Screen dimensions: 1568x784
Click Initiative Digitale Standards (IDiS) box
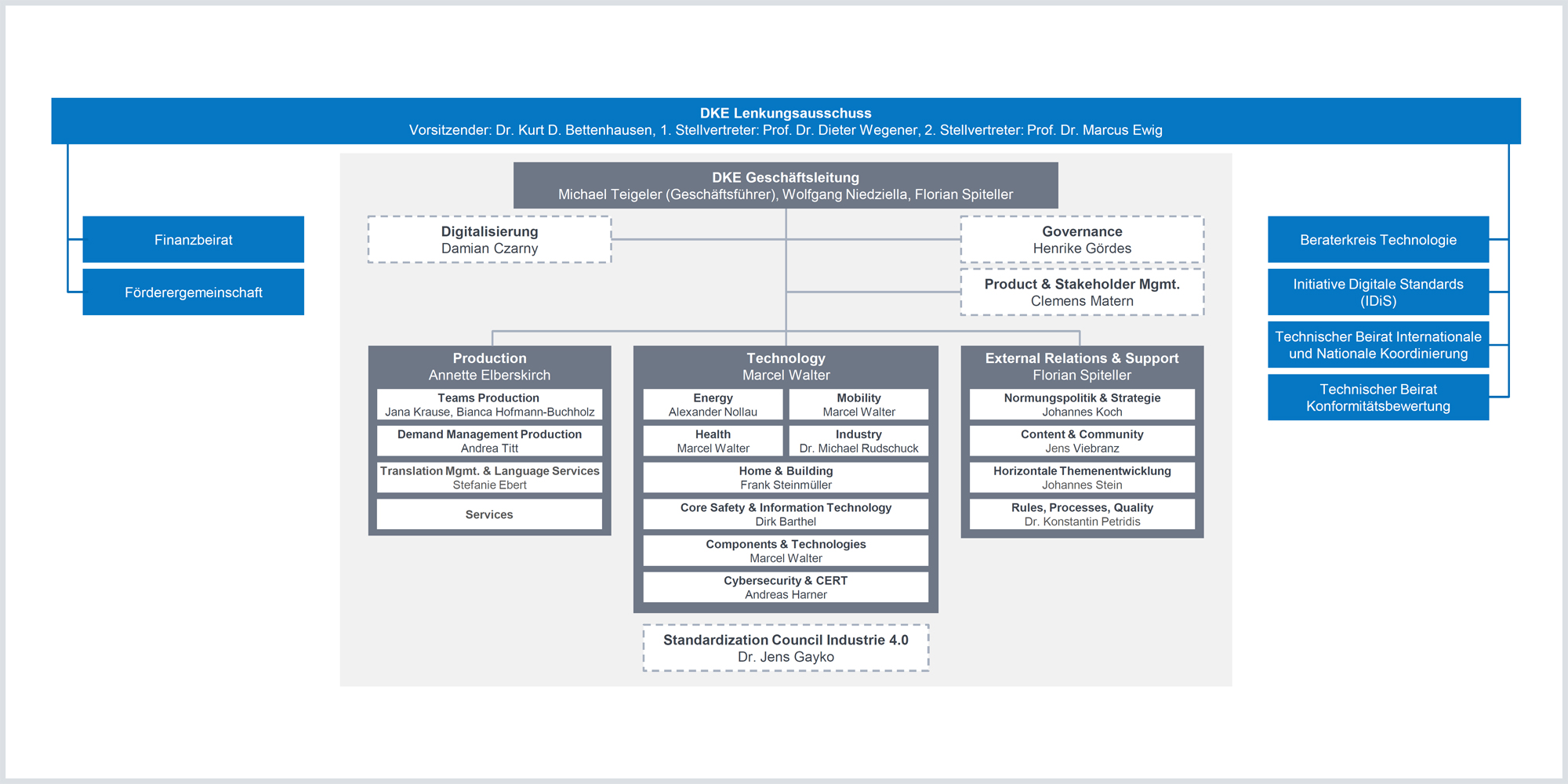pyautogui.click(x=1378, y=292)
